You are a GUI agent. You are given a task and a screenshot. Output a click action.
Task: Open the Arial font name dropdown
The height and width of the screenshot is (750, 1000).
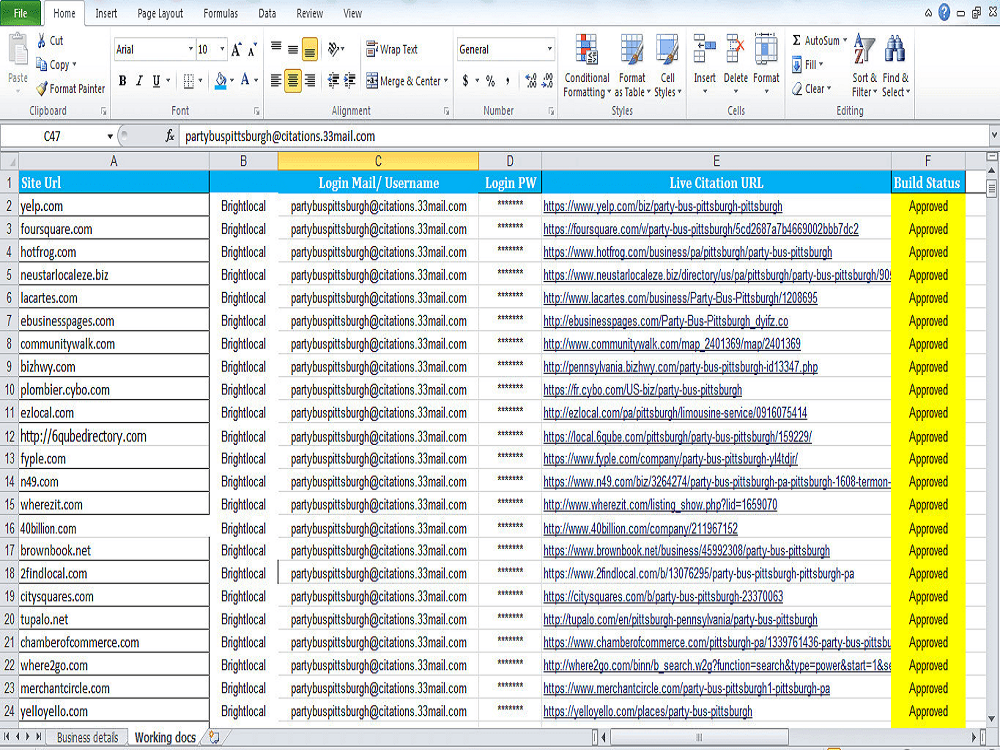(190, 49)
